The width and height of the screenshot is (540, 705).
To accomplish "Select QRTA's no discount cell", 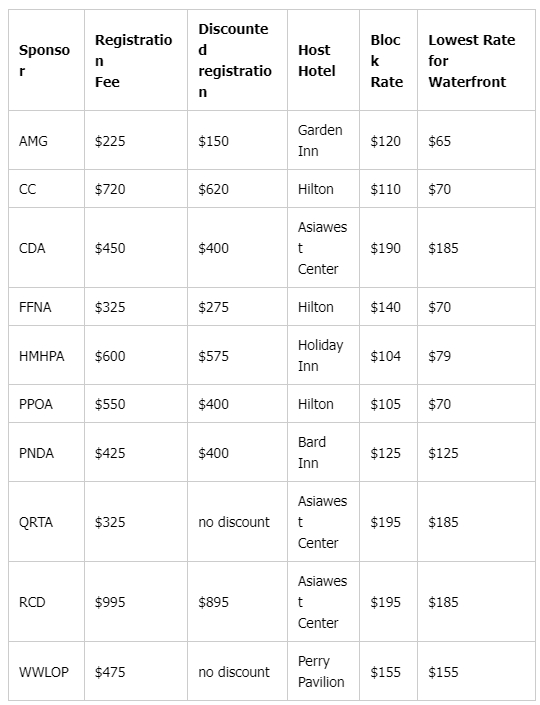I will click(x=237, y=522).
